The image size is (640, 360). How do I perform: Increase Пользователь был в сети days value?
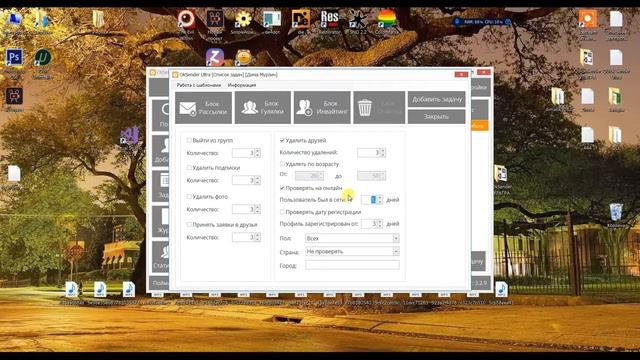tap(380, 197)
